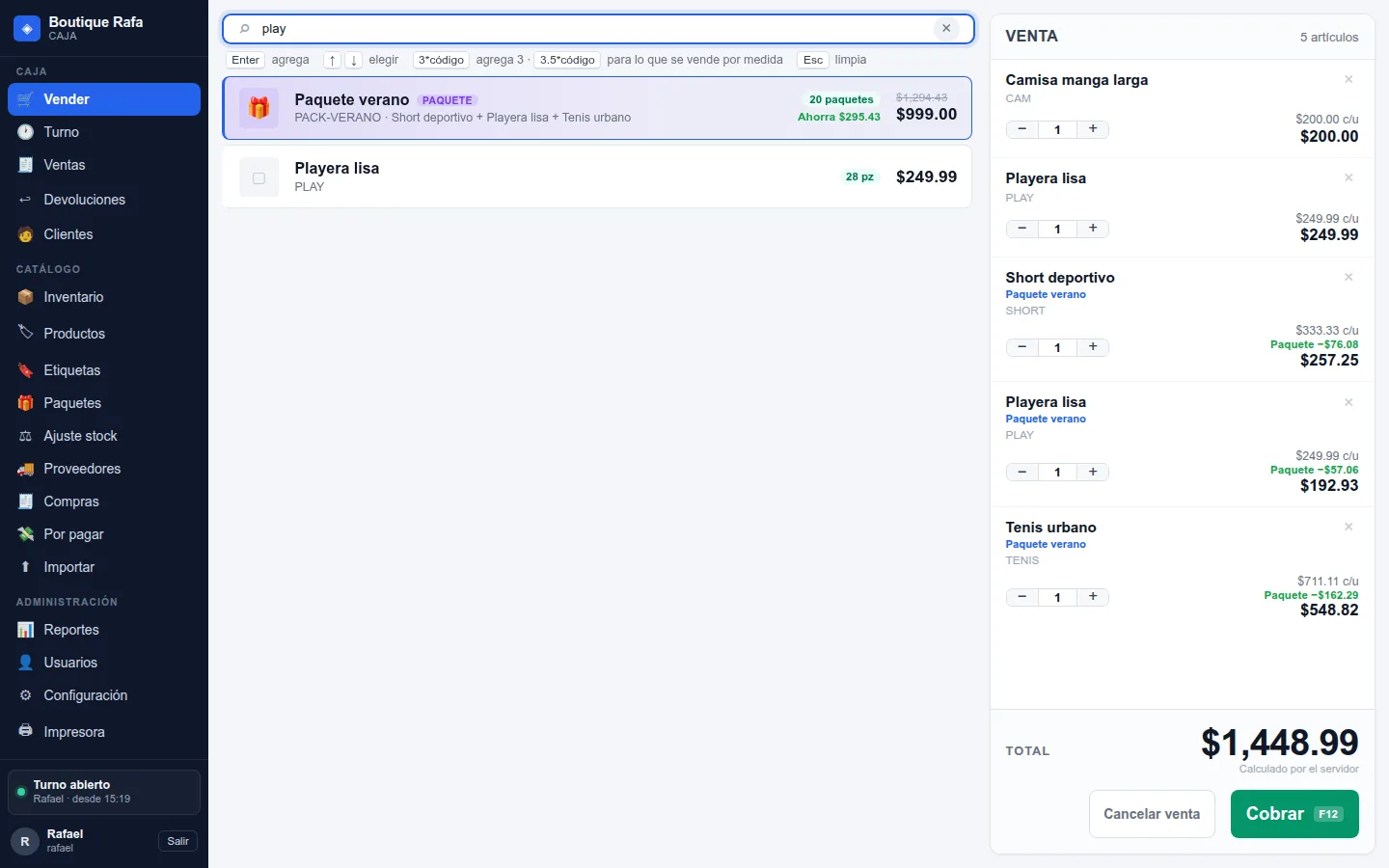Decrease Tenis urbano quantity
1389x868 pixels.
pos(1022,597)
